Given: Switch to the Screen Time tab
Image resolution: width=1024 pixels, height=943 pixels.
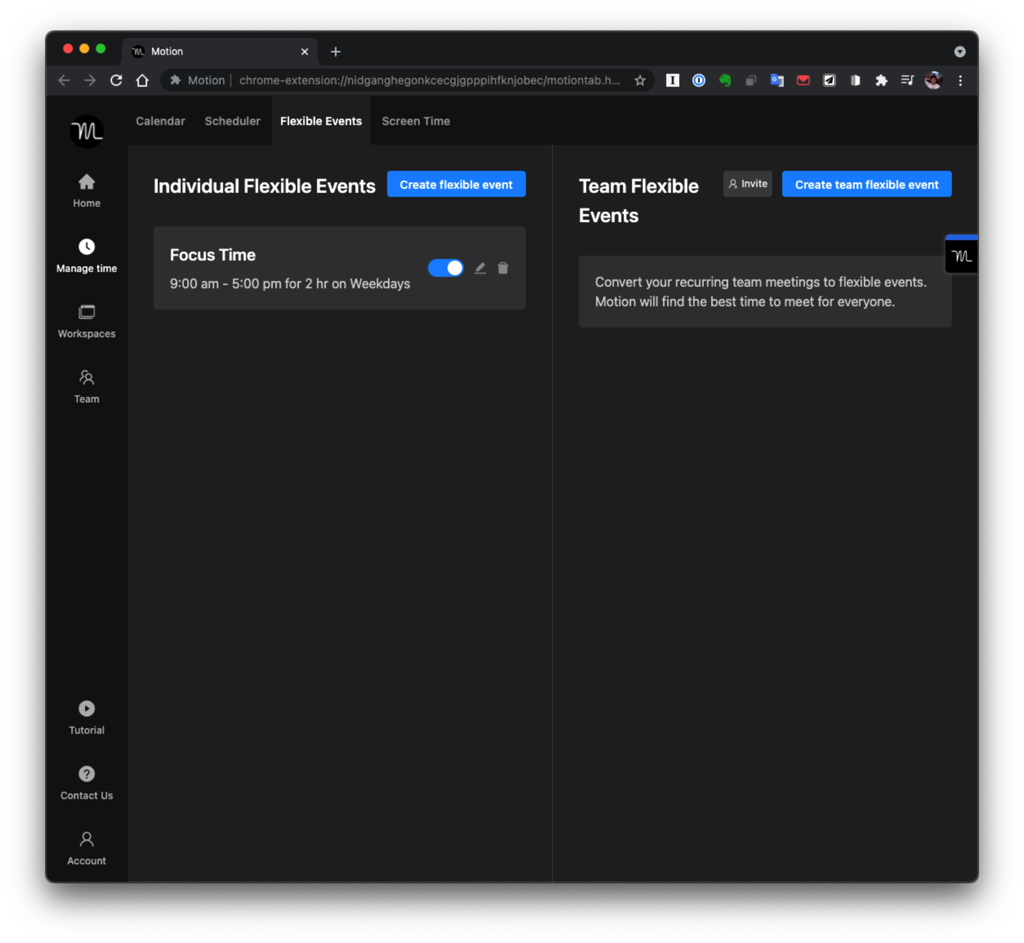Looking at the screenshot, I should 416,121.
